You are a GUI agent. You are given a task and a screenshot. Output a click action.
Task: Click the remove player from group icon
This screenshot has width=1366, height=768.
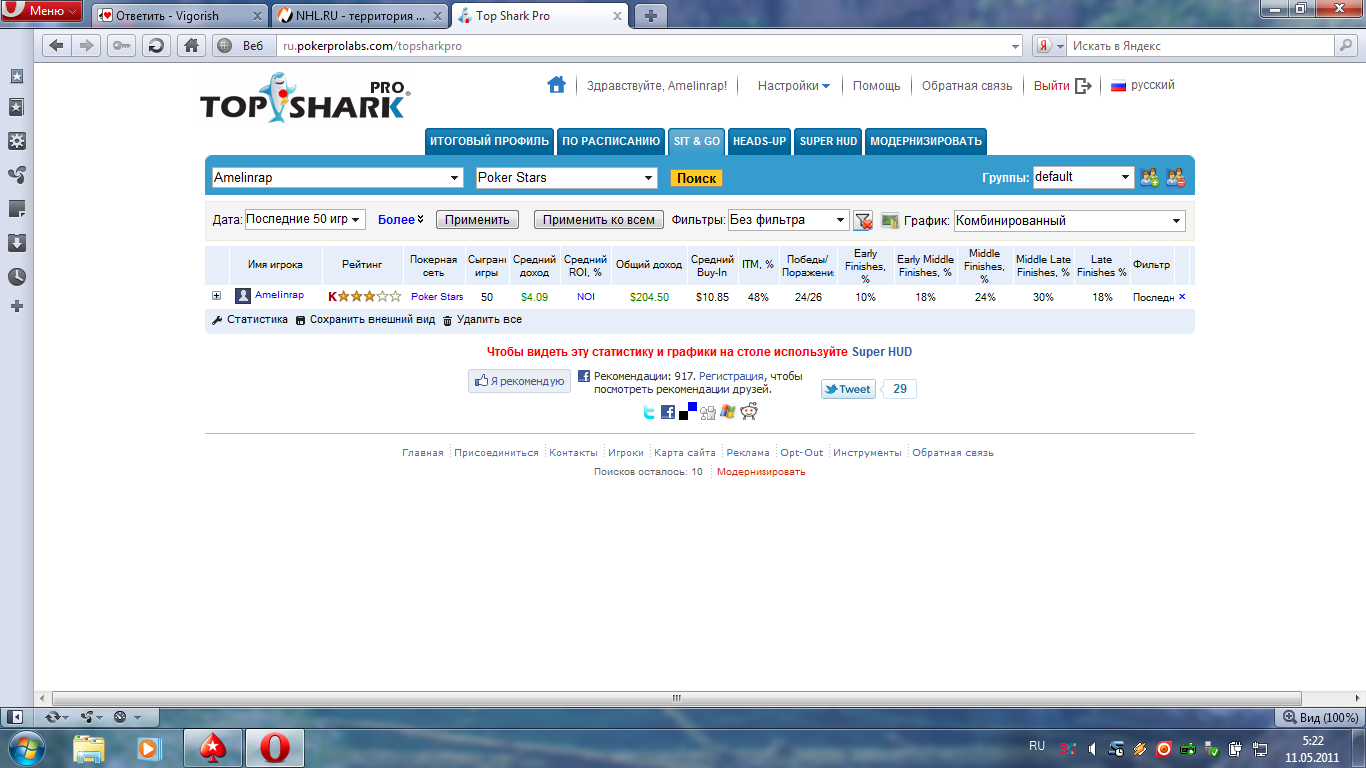coord(1175,178)
